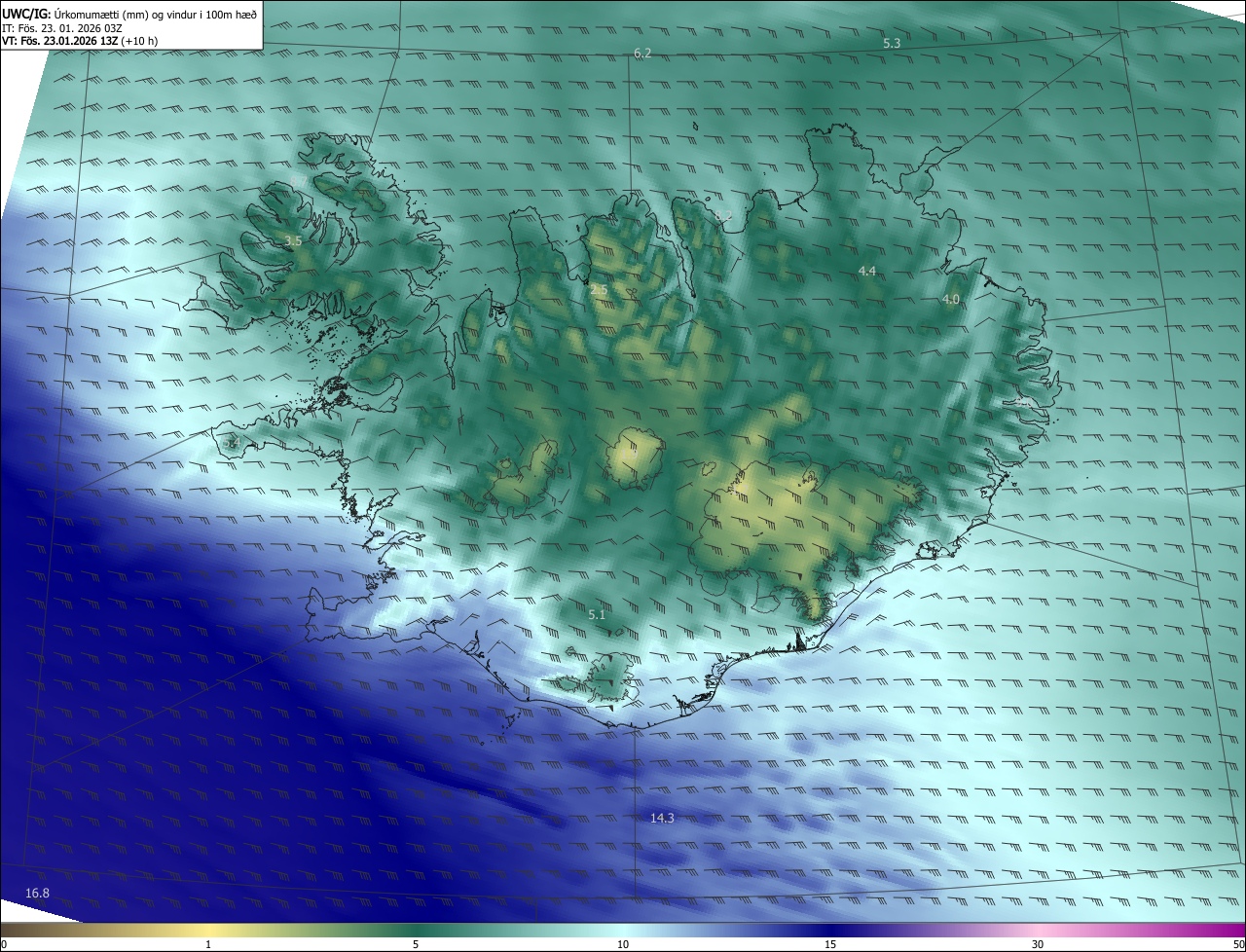This screenshot has height=952, width=1246.
Task: Click the 3.5 value over the Westfjords
Action: click(x=293, y=239)
